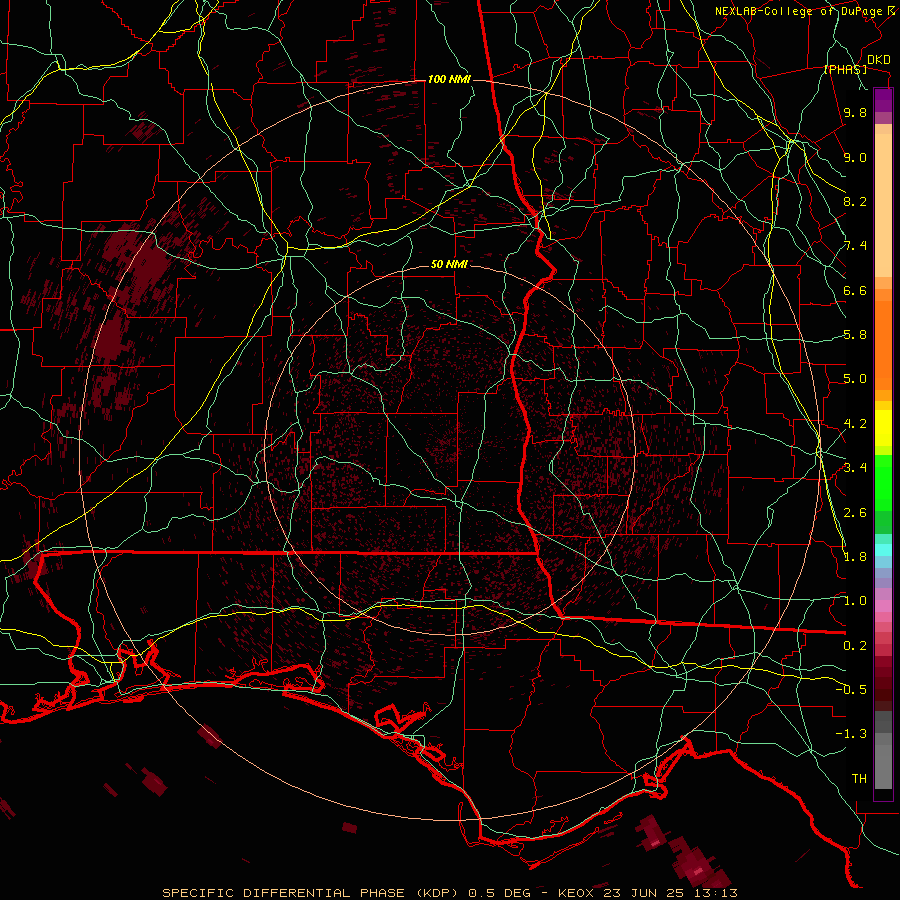900x900 pixels.
Task: Click the 8.2 scale value
Action: [855, 201]
